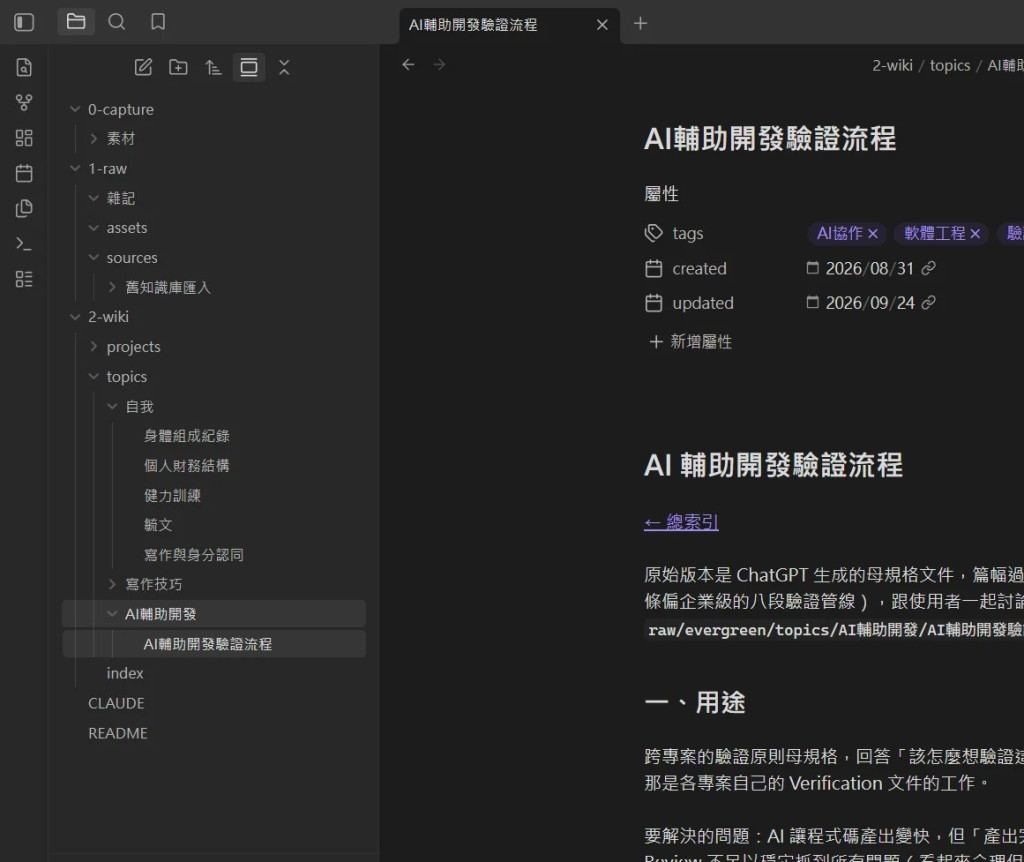Open a new tab with plus

coord(641,24)
